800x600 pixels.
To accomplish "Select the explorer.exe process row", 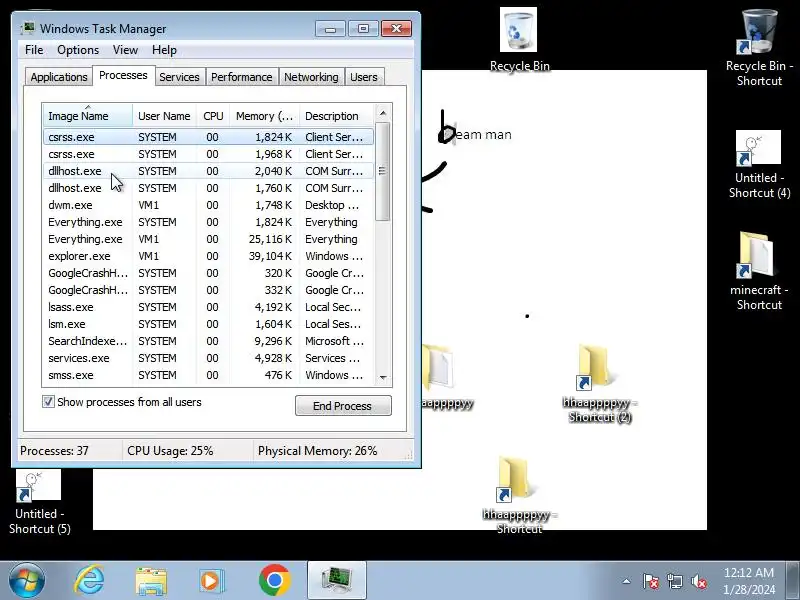I will 209,256.
